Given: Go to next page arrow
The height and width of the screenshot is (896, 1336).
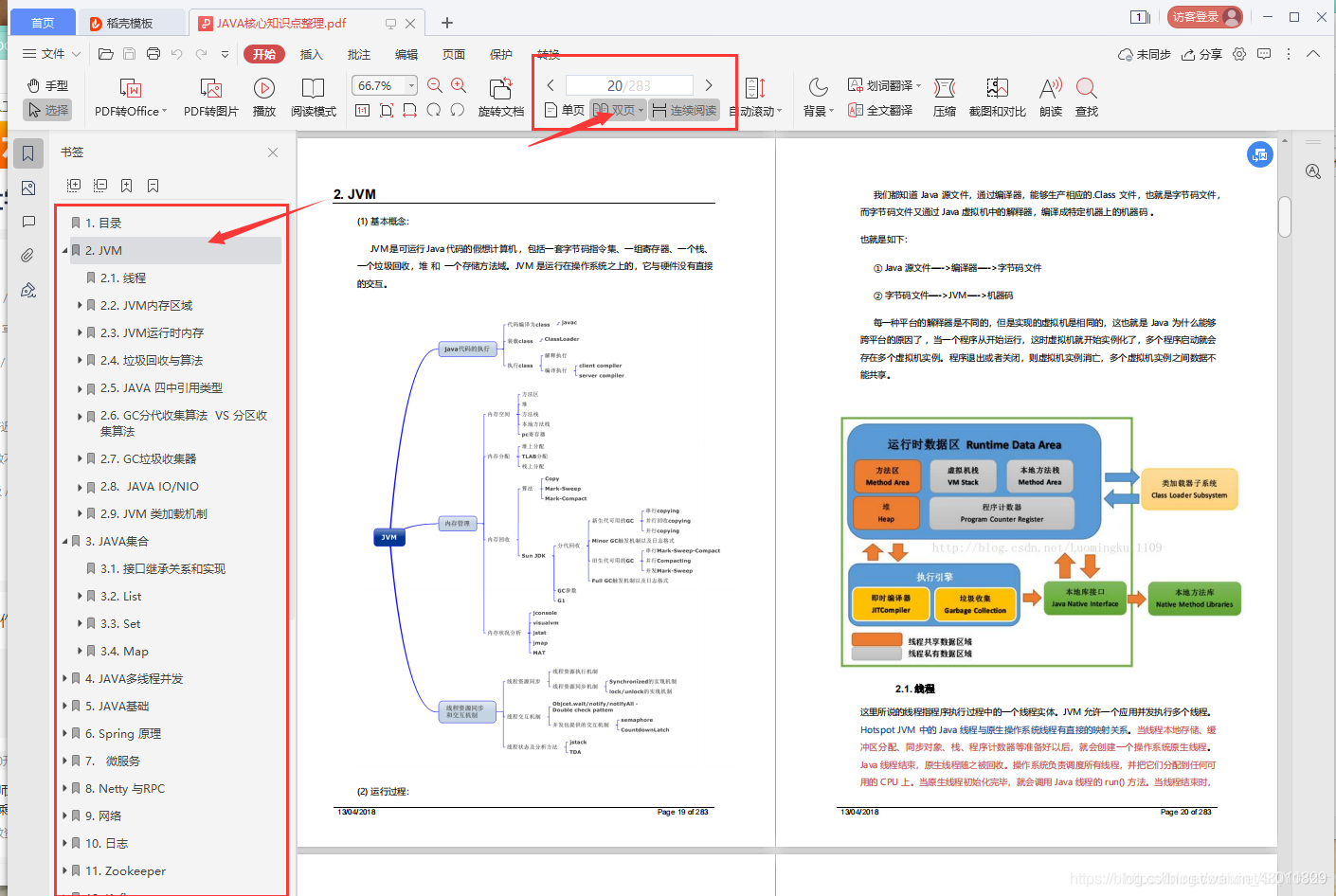Looking at the screenshot, I should [x=708, y=85].
